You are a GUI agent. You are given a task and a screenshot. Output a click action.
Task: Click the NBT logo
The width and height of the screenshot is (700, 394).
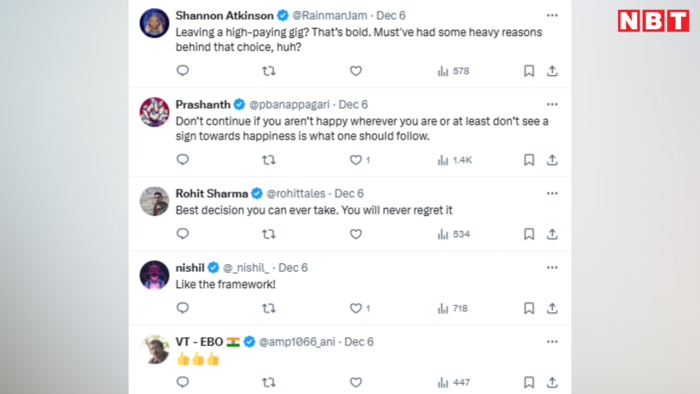(x=654, y=21)
